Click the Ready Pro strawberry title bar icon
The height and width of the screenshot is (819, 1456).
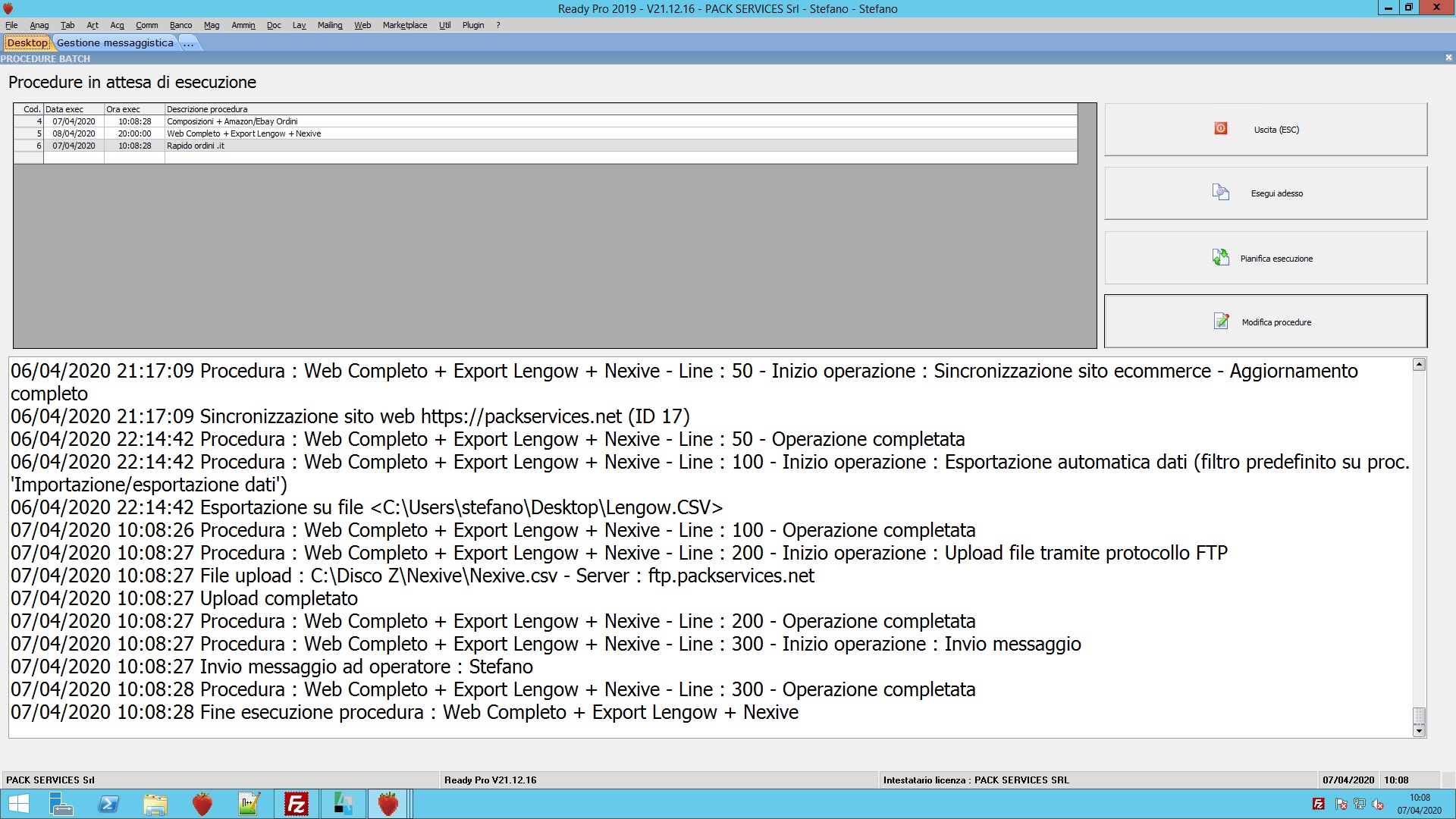coord(8,8)
